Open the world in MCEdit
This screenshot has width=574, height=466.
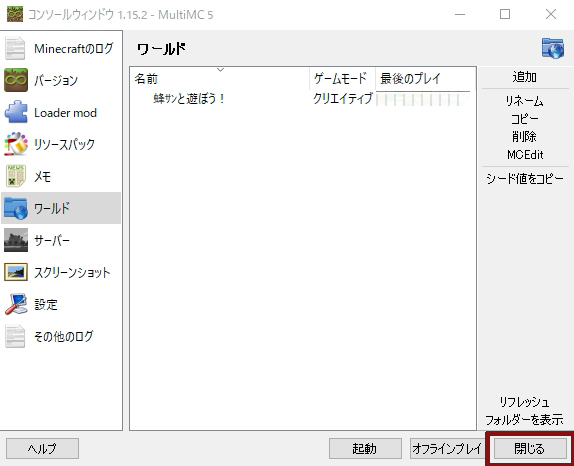tap(525, 154)
